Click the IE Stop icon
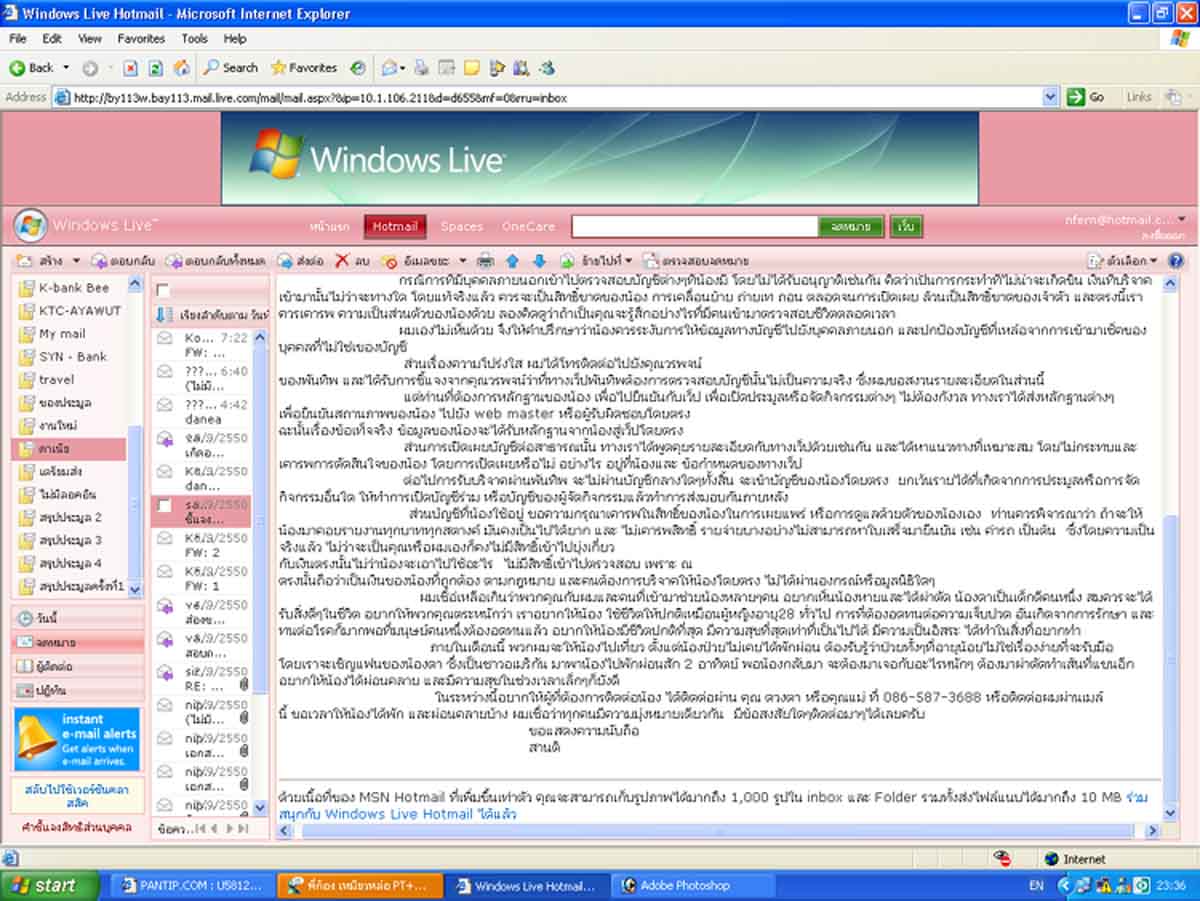Screen dimensions: 1200x901 tap(130, 67)
